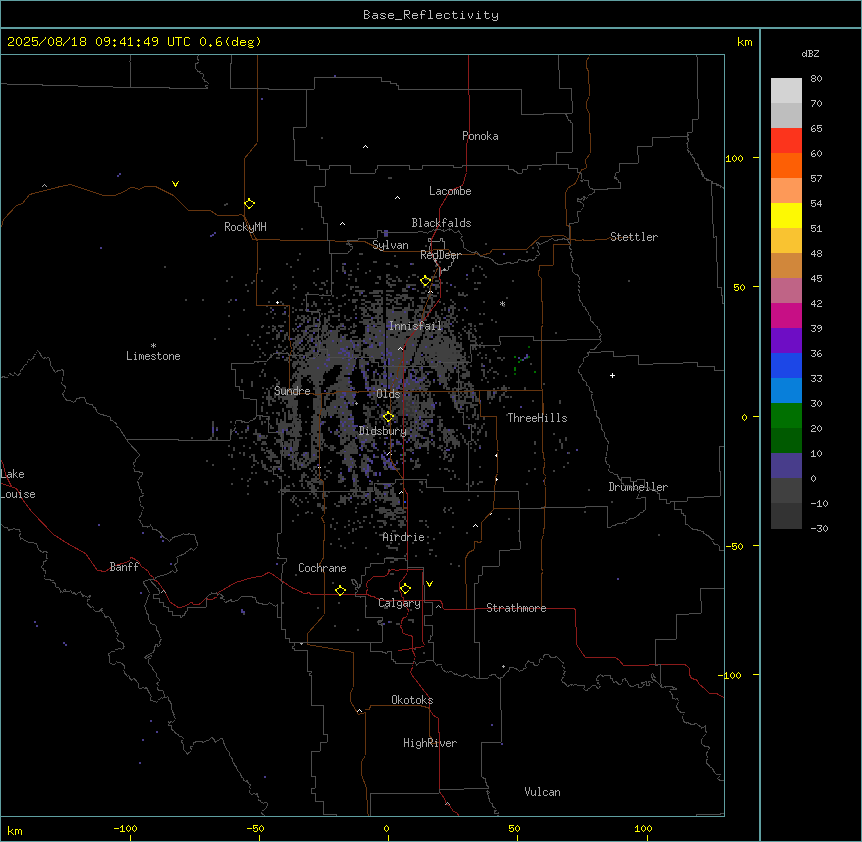This screenshot has width=862, height=842.
Task: Click the yellow diamond marker below Cochrane
Action: pos(340,590)
